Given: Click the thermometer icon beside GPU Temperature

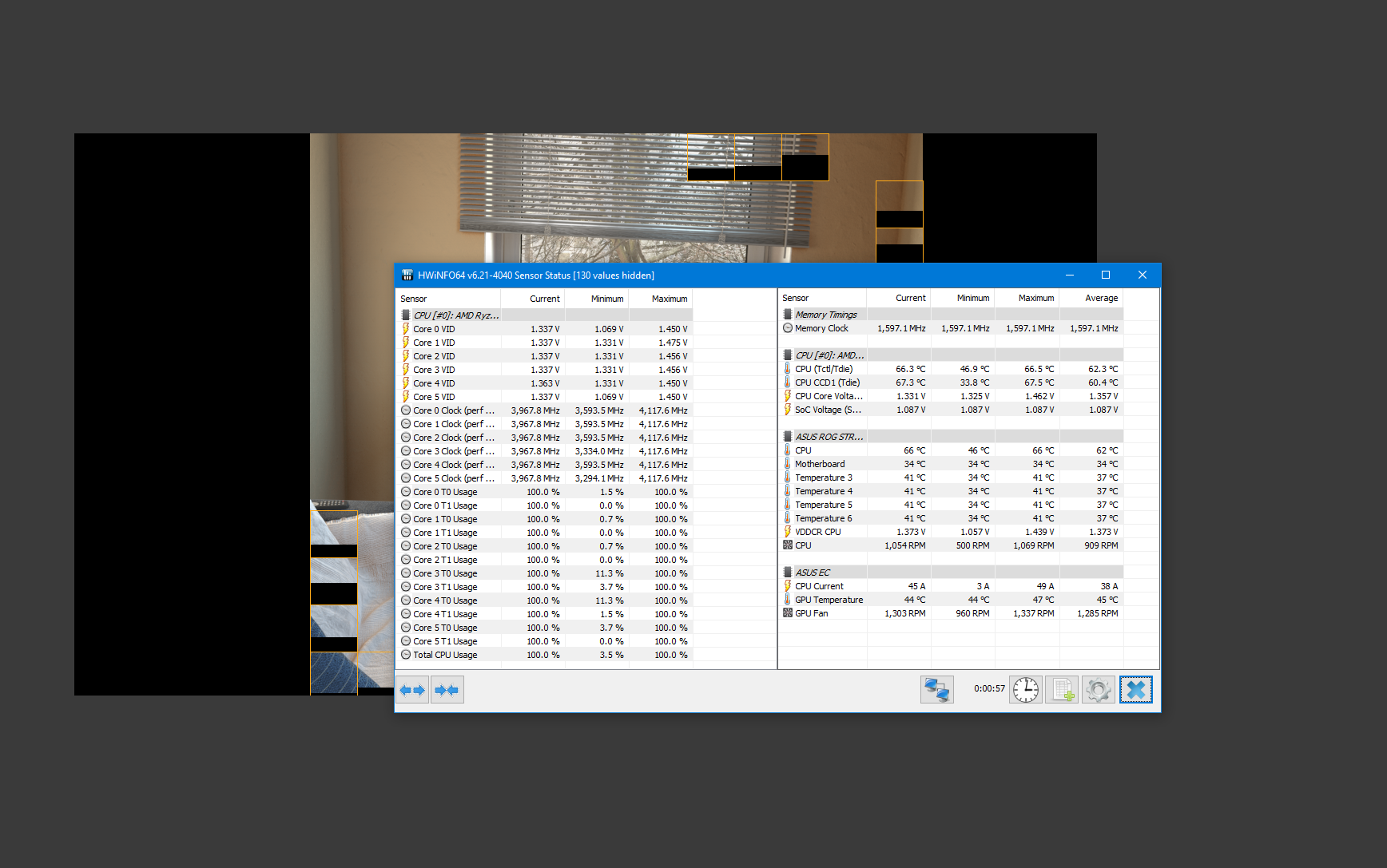Looking at the screenshot, I should click(x=788, y=600).
